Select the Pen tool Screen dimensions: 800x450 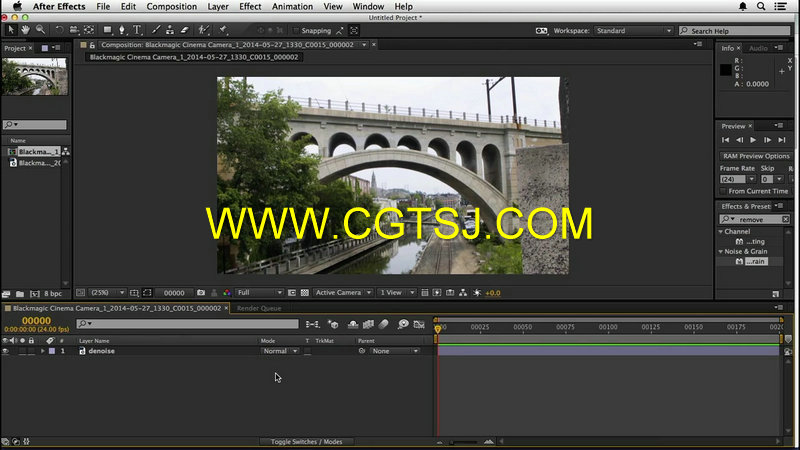pos(122,30)
